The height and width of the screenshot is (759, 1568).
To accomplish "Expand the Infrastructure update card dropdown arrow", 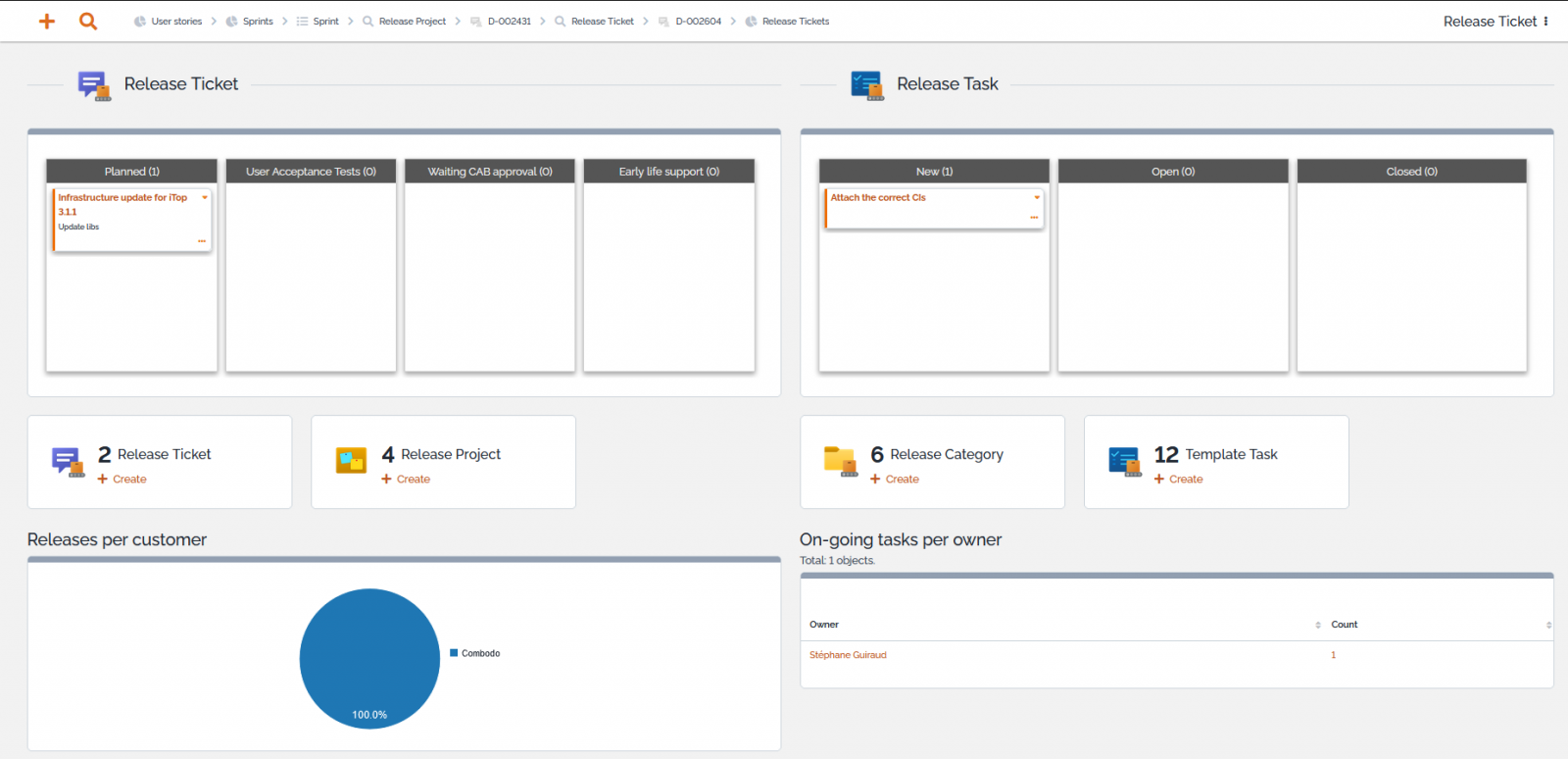I will pos(205,197).
